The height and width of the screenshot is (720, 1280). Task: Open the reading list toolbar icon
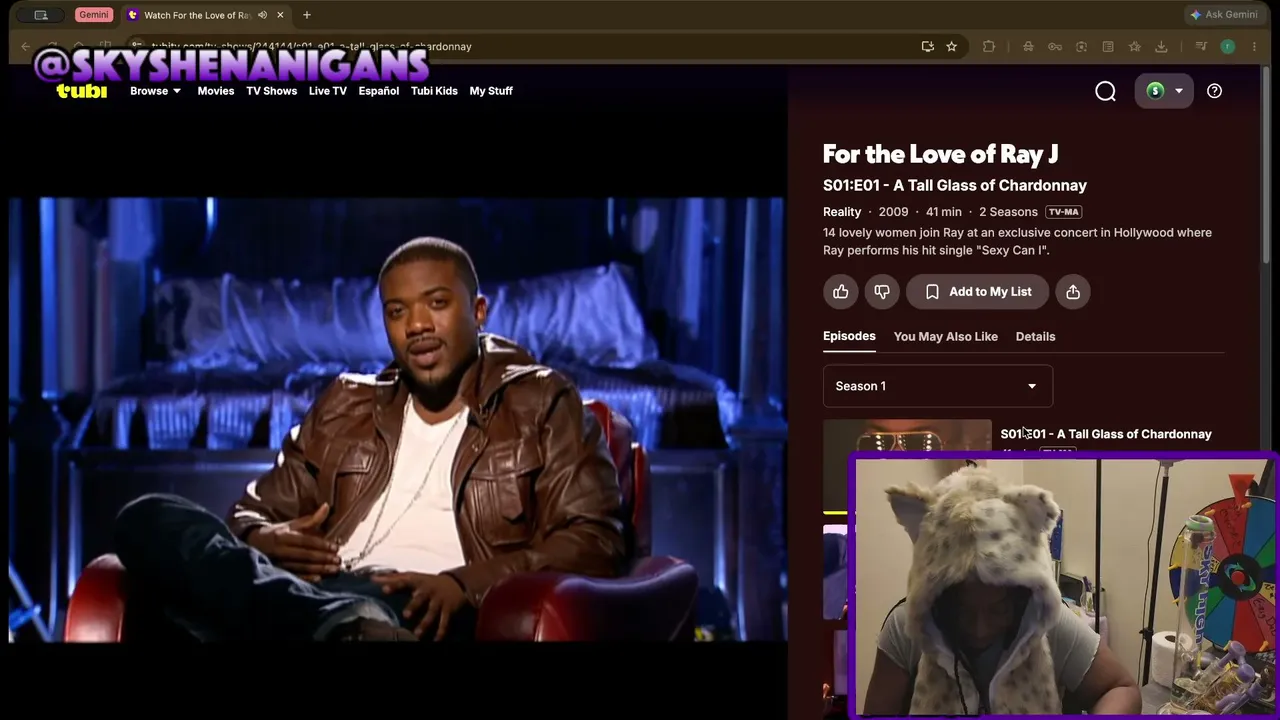[1108, 46]
